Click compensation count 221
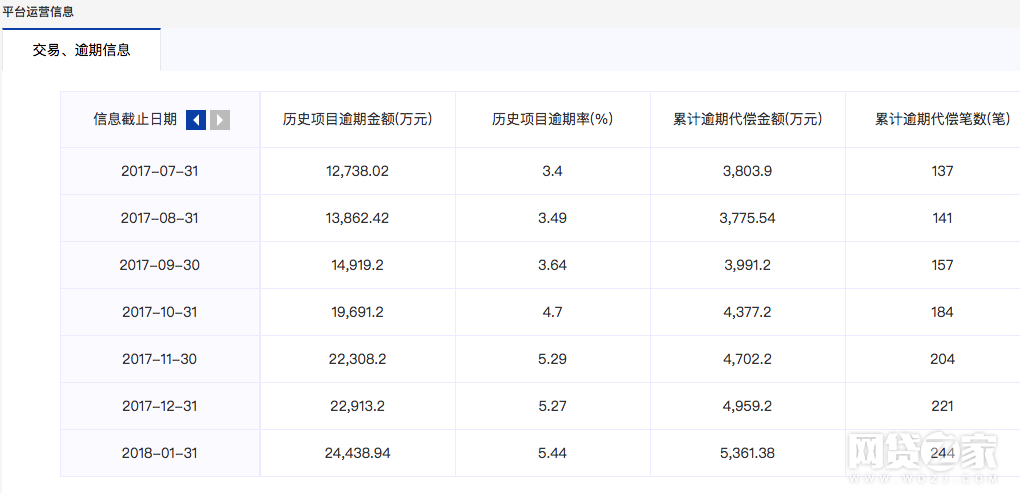The height and width of the screenshot is (493, 1020). click(942, 406)
